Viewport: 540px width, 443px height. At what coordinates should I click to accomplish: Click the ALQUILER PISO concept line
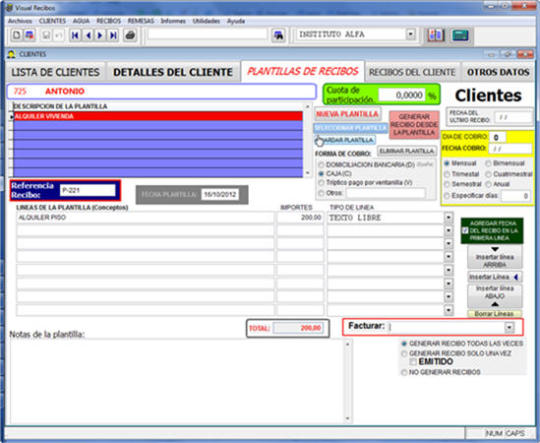tap(145, 218)
